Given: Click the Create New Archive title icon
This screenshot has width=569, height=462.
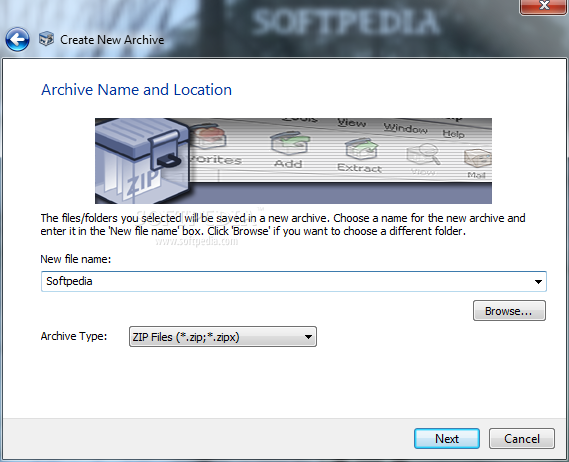Looking at the screenshot, I should [x=46, y=39].
